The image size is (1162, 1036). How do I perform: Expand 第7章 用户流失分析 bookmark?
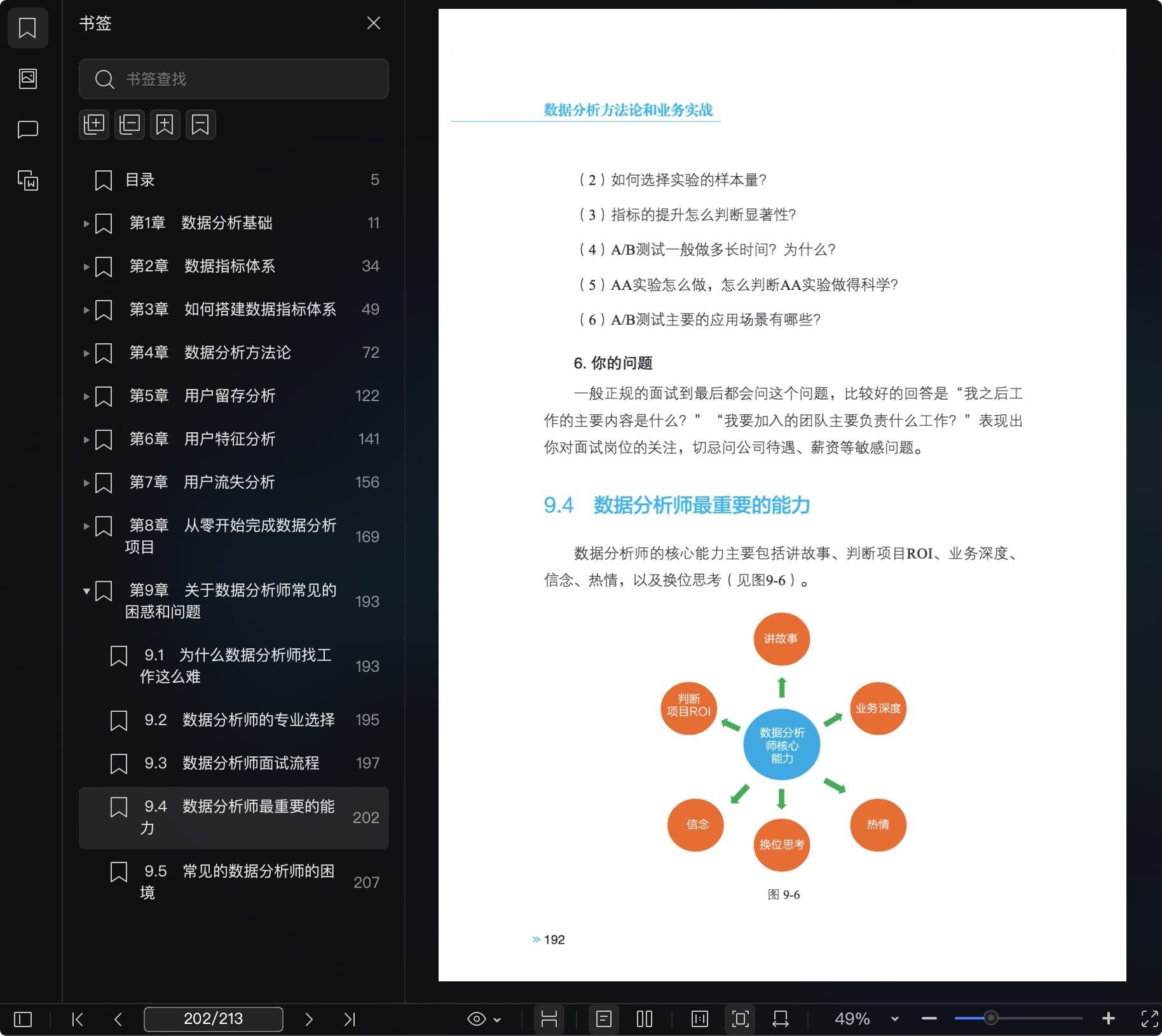(x=86, y=483)
